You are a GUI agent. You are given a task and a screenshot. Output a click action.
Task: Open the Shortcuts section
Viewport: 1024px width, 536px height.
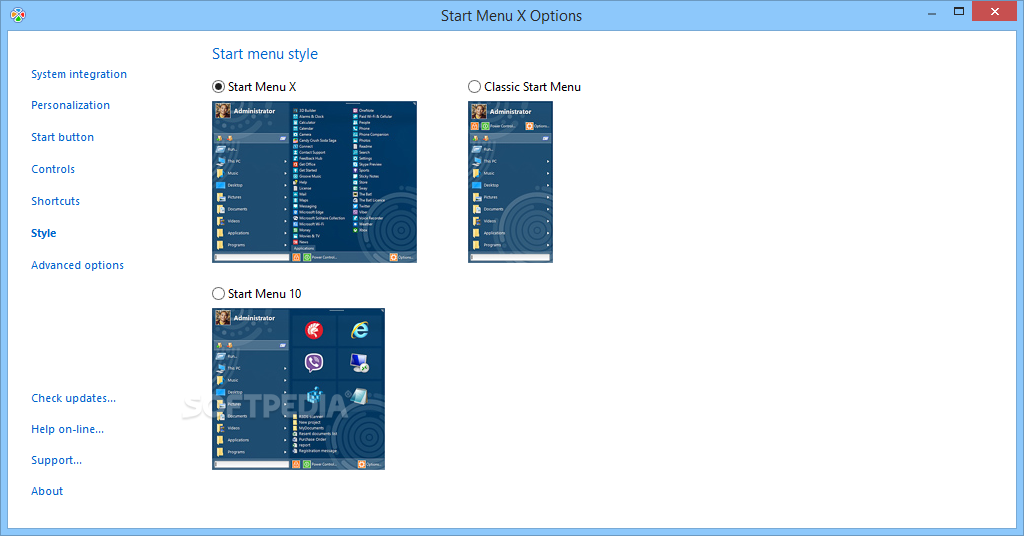click(56, 201)
